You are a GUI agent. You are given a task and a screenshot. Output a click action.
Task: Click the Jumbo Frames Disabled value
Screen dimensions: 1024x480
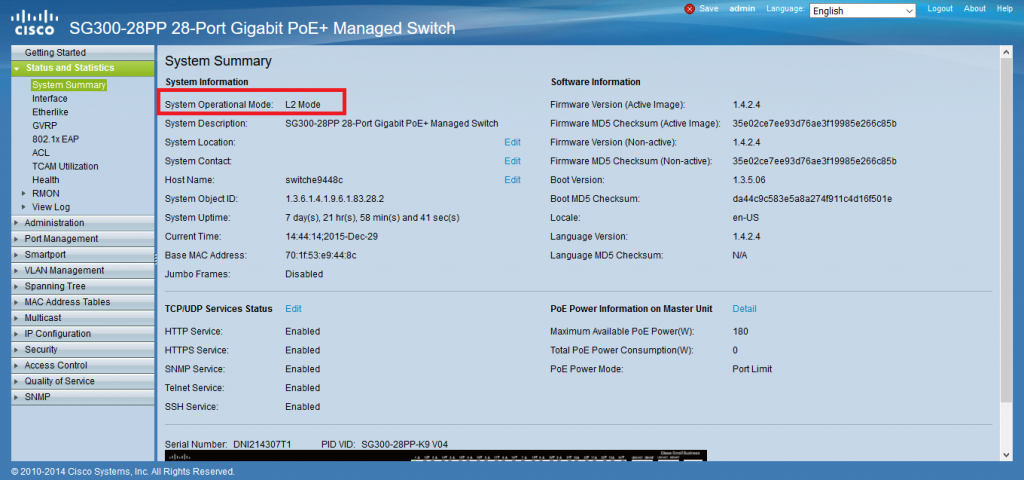(304, 274)
